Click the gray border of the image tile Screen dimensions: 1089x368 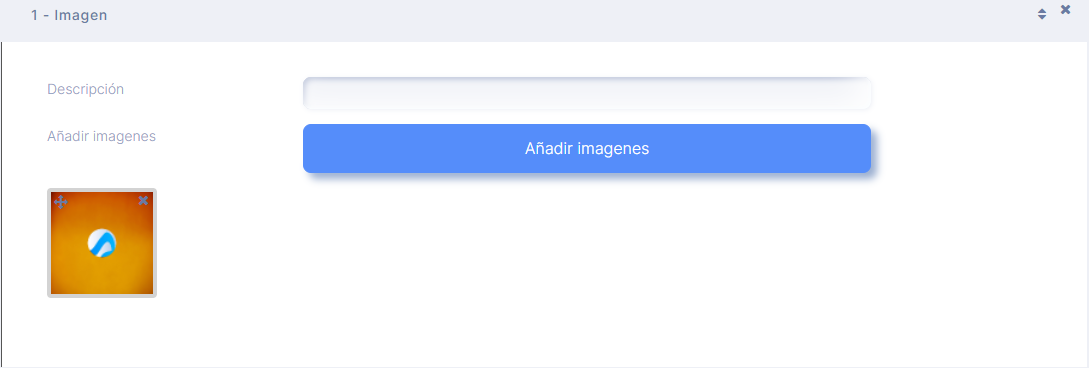click(49, 243)
